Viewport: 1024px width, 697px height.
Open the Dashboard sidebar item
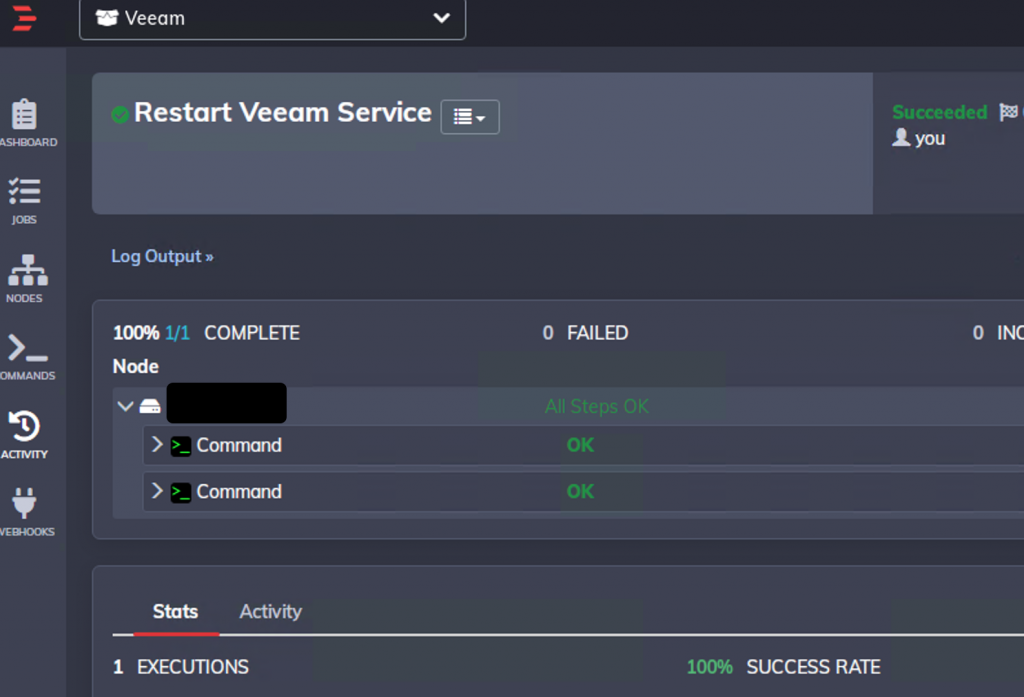(x=25, y=123)
